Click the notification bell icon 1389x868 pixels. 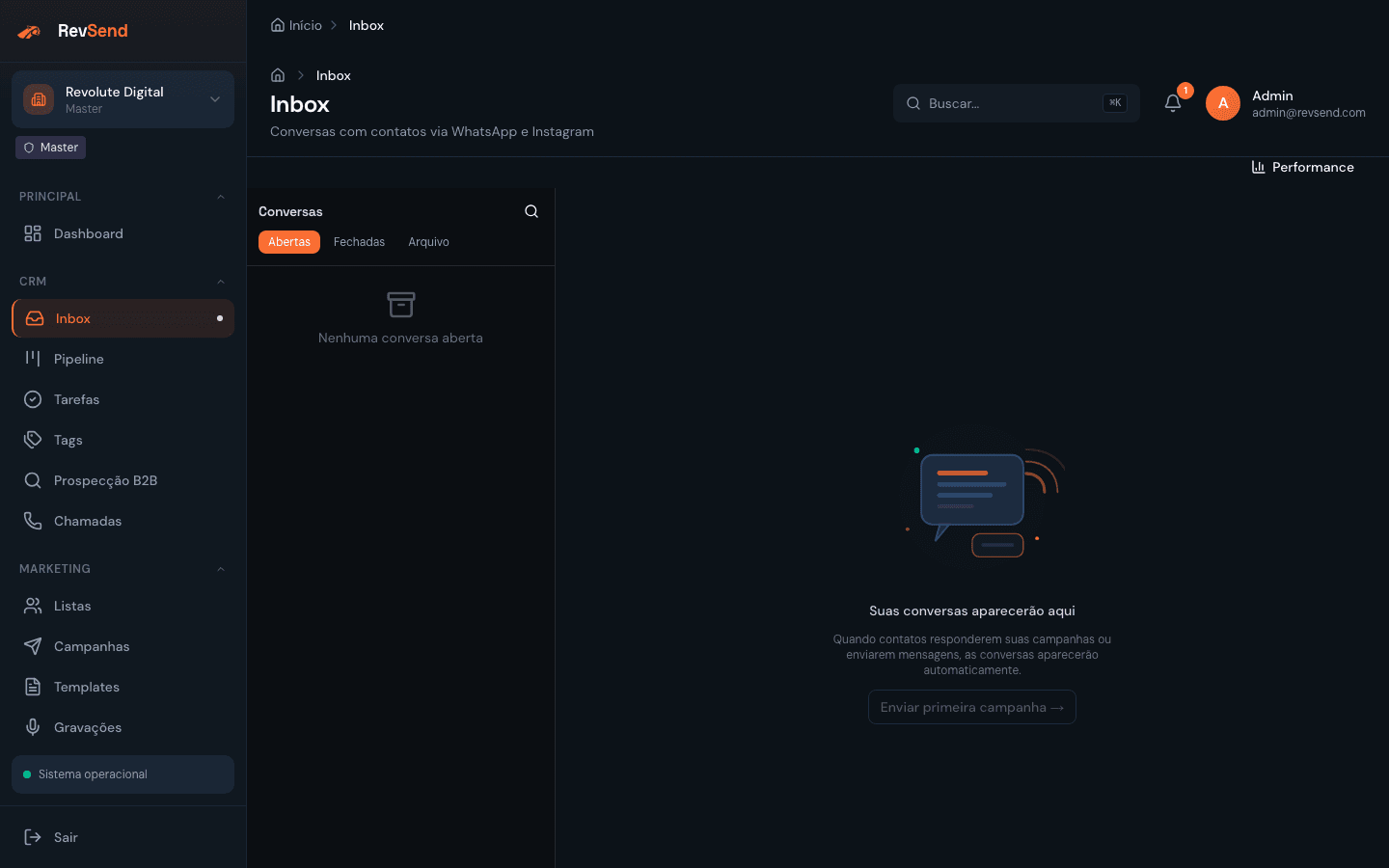pyautogui.click(x=1173, y=103)
